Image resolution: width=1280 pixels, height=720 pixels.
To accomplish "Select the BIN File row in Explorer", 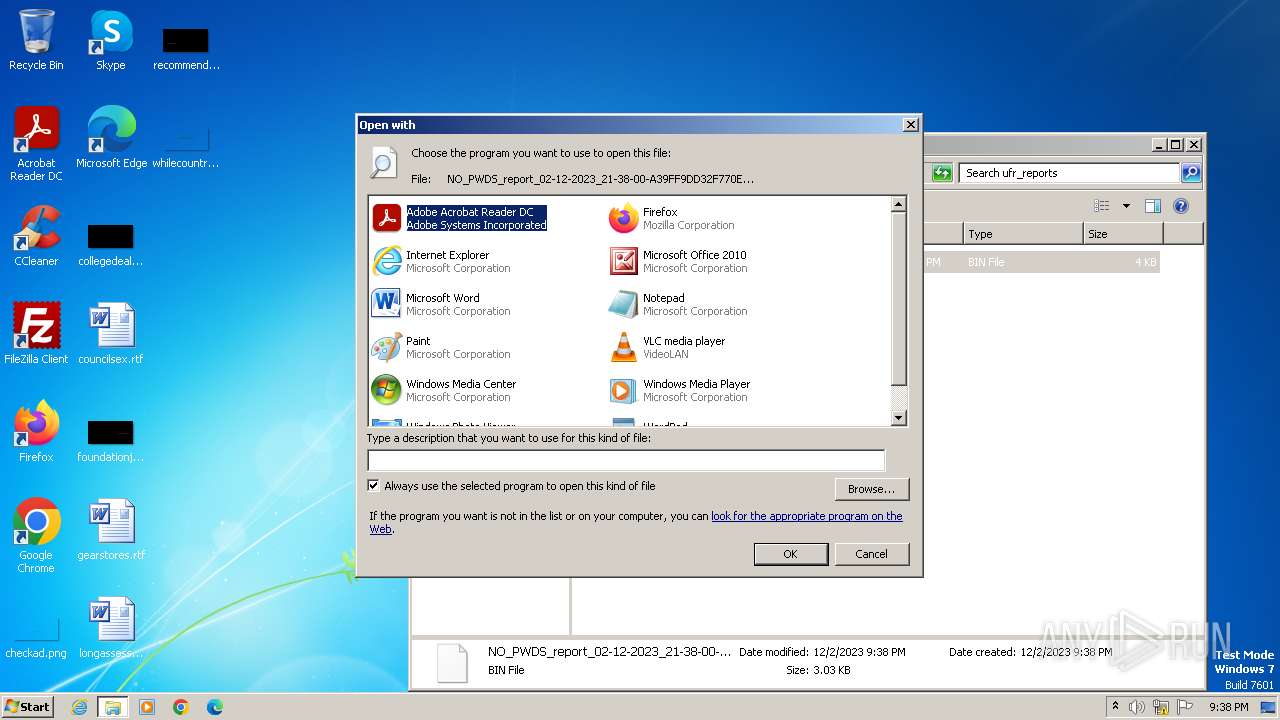I will [x=1040, y=262].
